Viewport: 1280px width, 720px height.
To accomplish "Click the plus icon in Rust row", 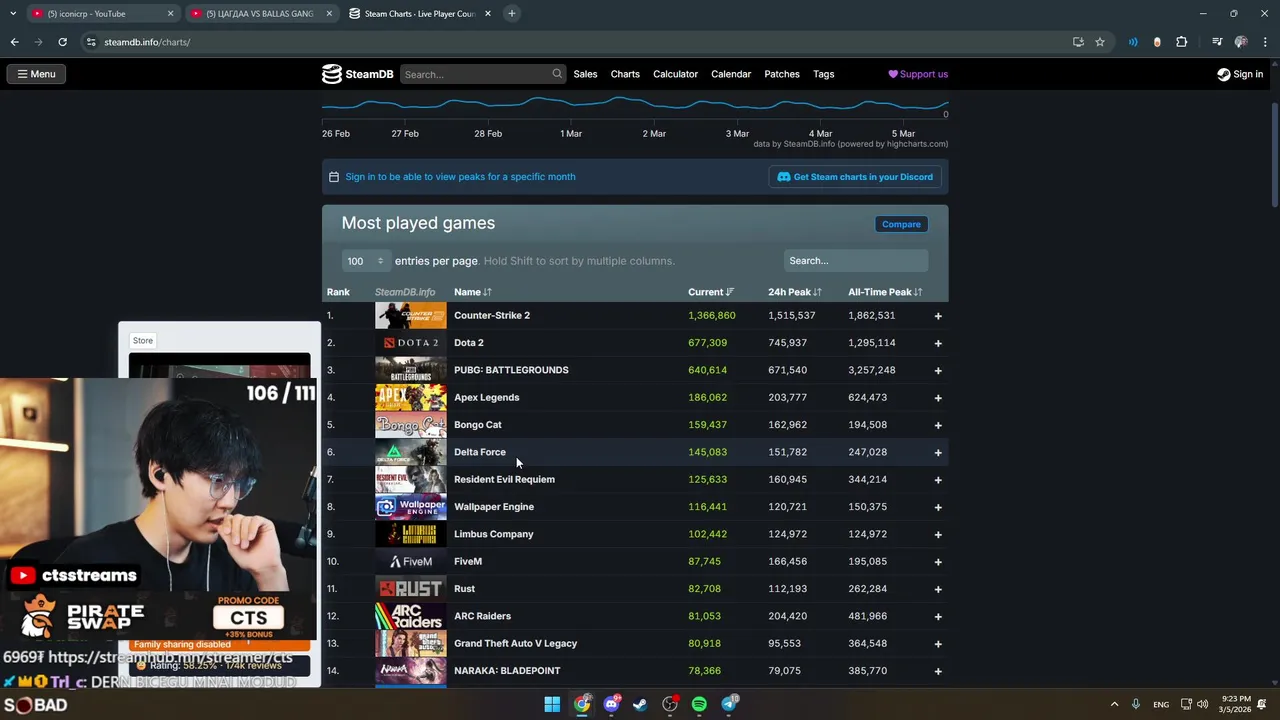I will 937,589.
